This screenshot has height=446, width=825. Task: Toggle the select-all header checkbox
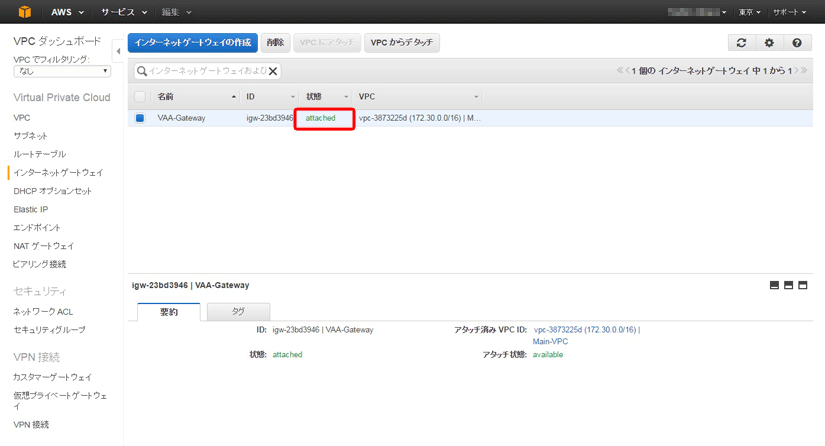coord(140,97)
